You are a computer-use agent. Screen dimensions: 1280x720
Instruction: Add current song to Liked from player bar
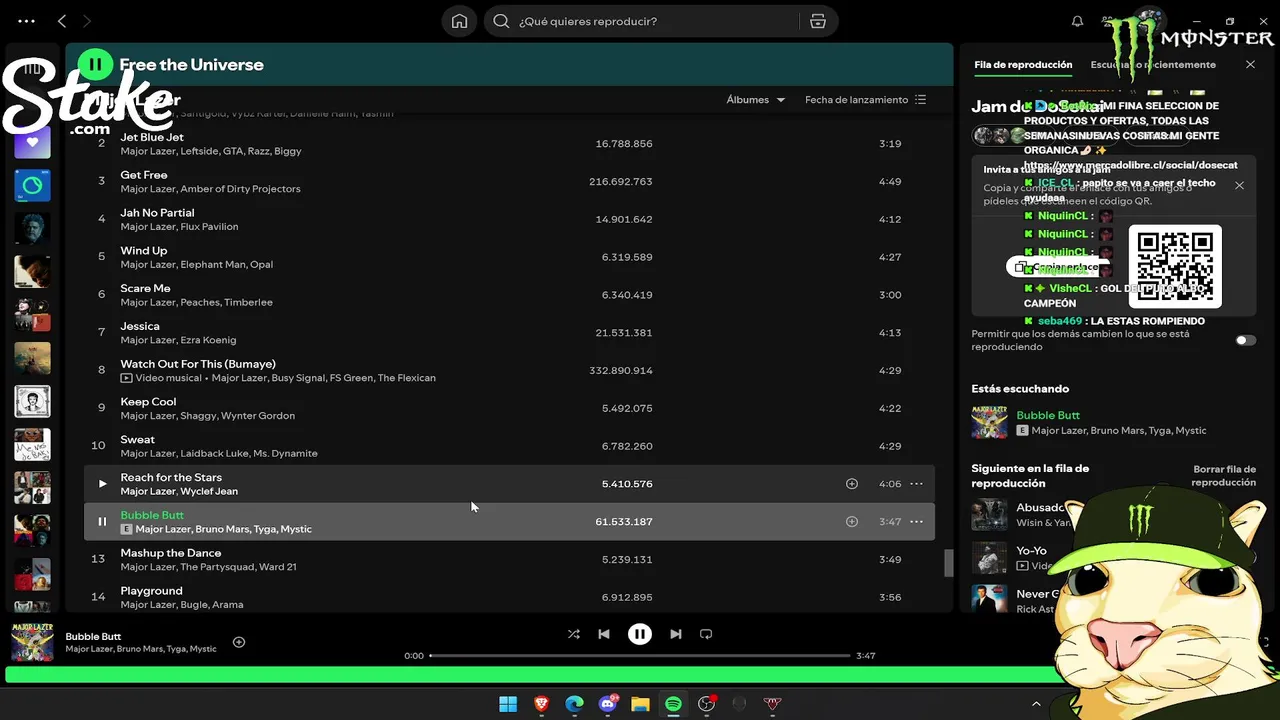[x=239, y=642]
